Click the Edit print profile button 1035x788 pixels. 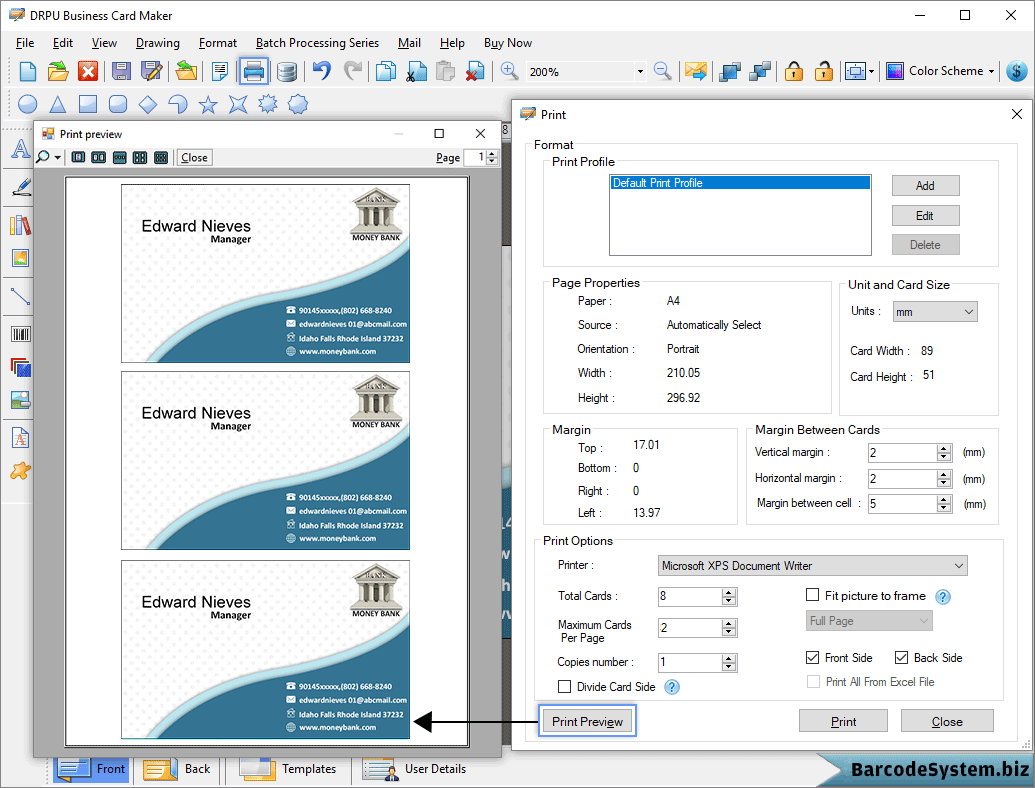pos(925,215)
